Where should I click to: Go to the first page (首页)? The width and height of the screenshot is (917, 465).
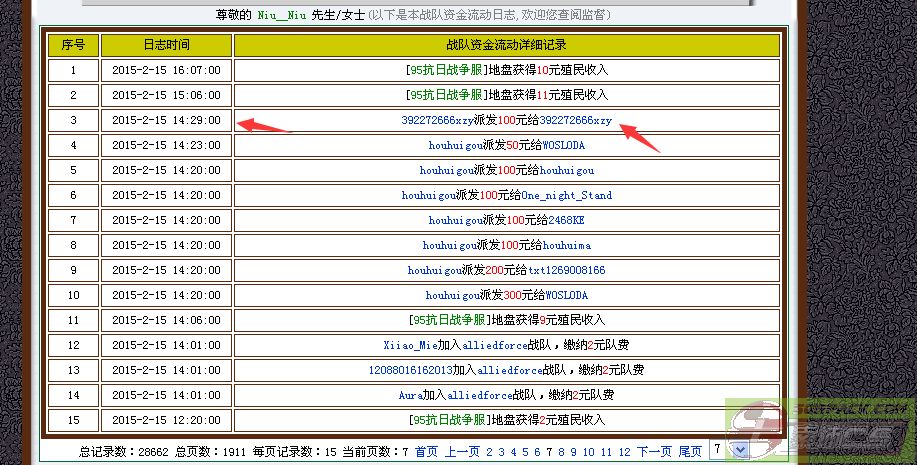coord(426,452)
